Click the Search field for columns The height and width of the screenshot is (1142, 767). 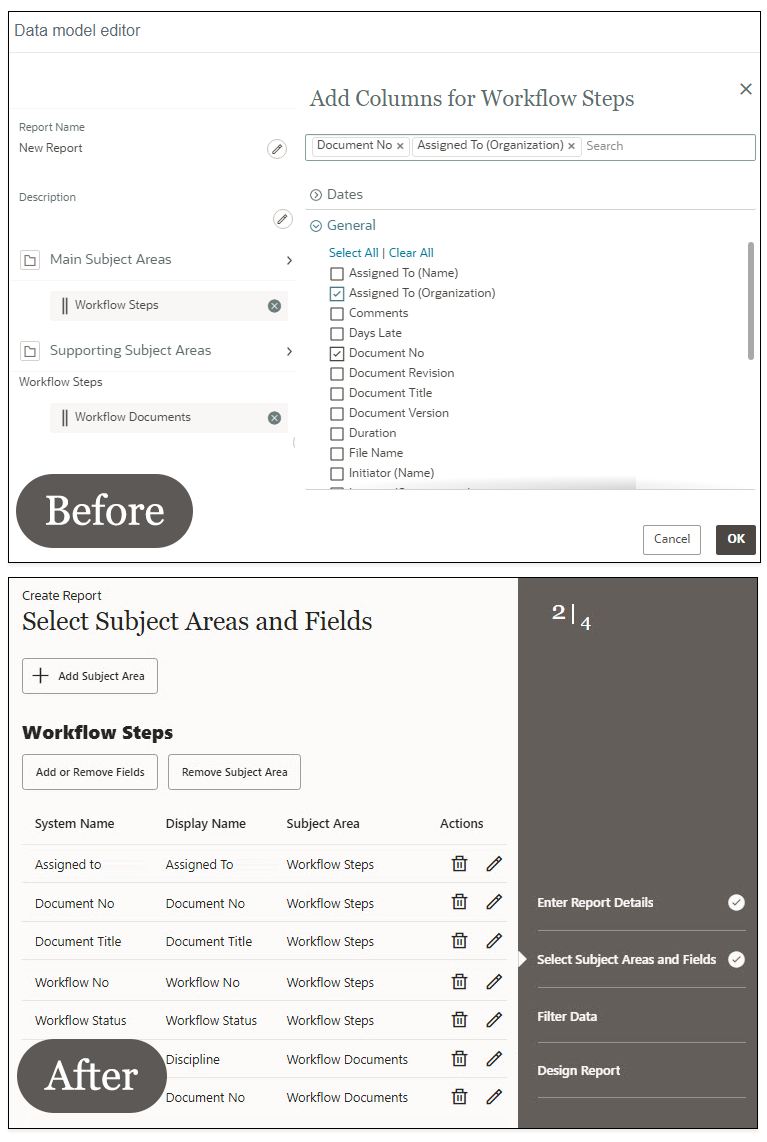[666, 146]
